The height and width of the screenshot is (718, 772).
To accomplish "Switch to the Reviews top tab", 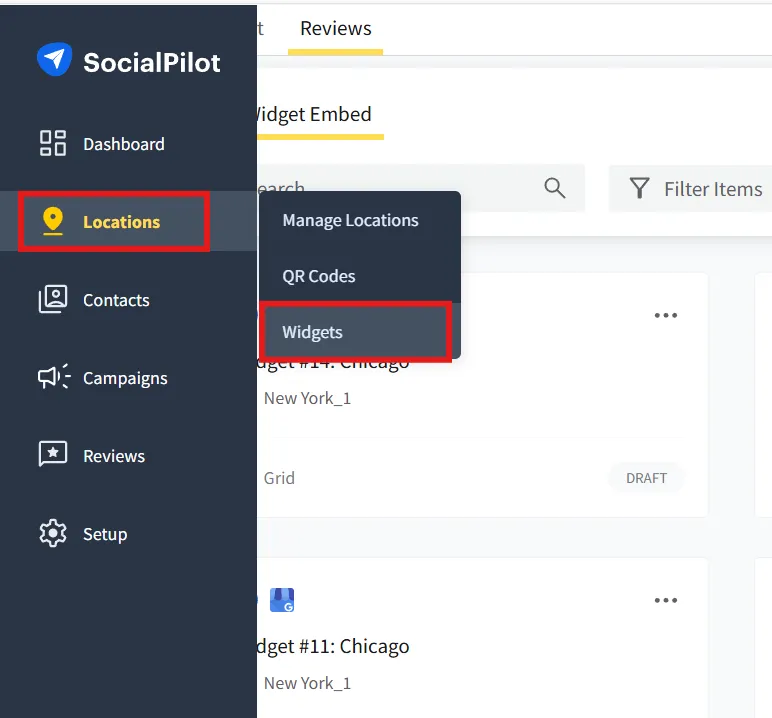I will pyautogui.click(x=336, y=29).
